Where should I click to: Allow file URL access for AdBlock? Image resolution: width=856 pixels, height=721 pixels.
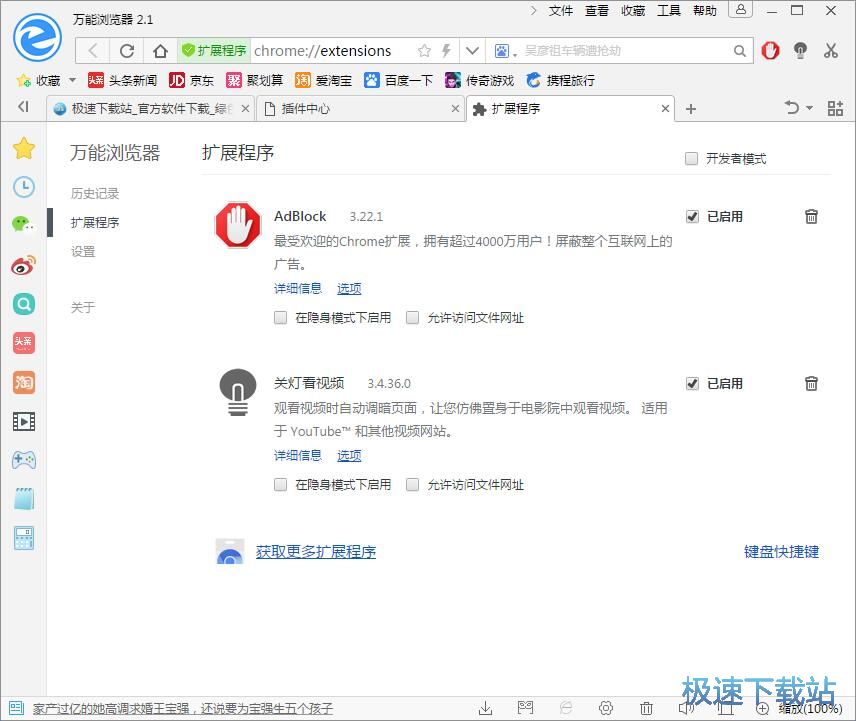pos(412,318)
